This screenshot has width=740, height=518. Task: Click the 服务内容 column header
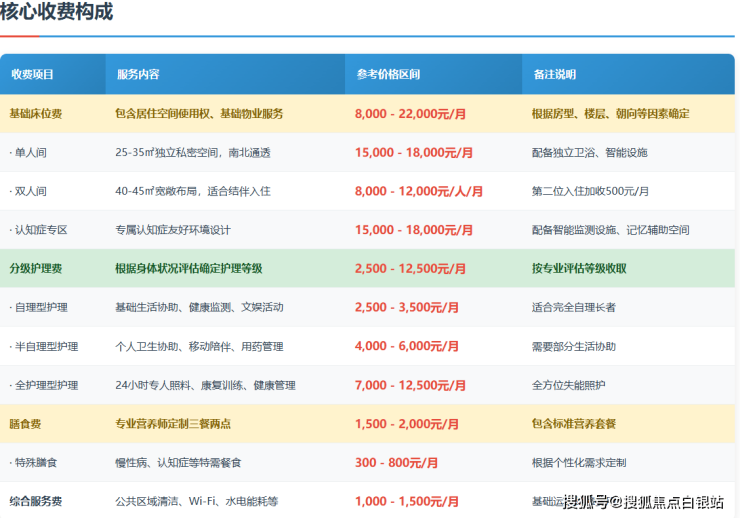click(x=138, y=75)
